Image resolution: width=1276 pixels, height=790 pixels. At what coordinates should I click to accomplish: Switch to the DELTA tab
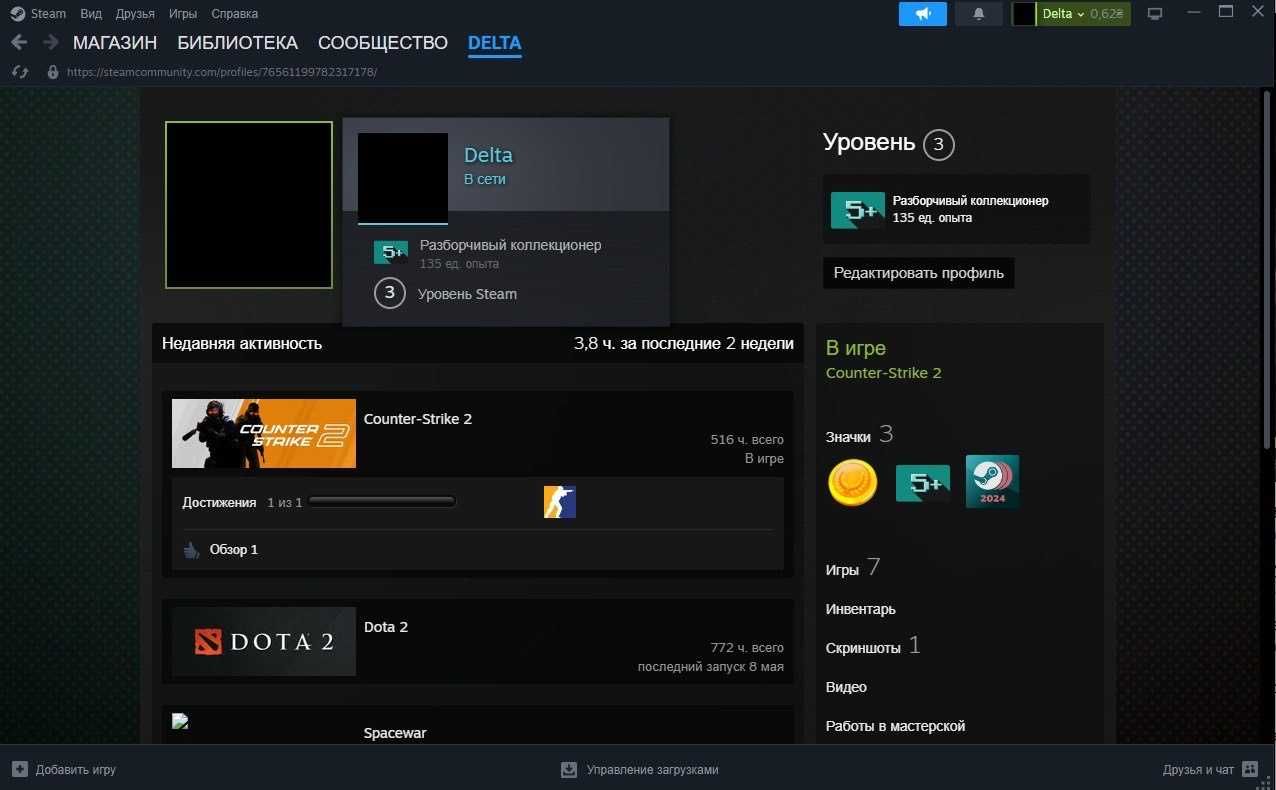(494, 43)
